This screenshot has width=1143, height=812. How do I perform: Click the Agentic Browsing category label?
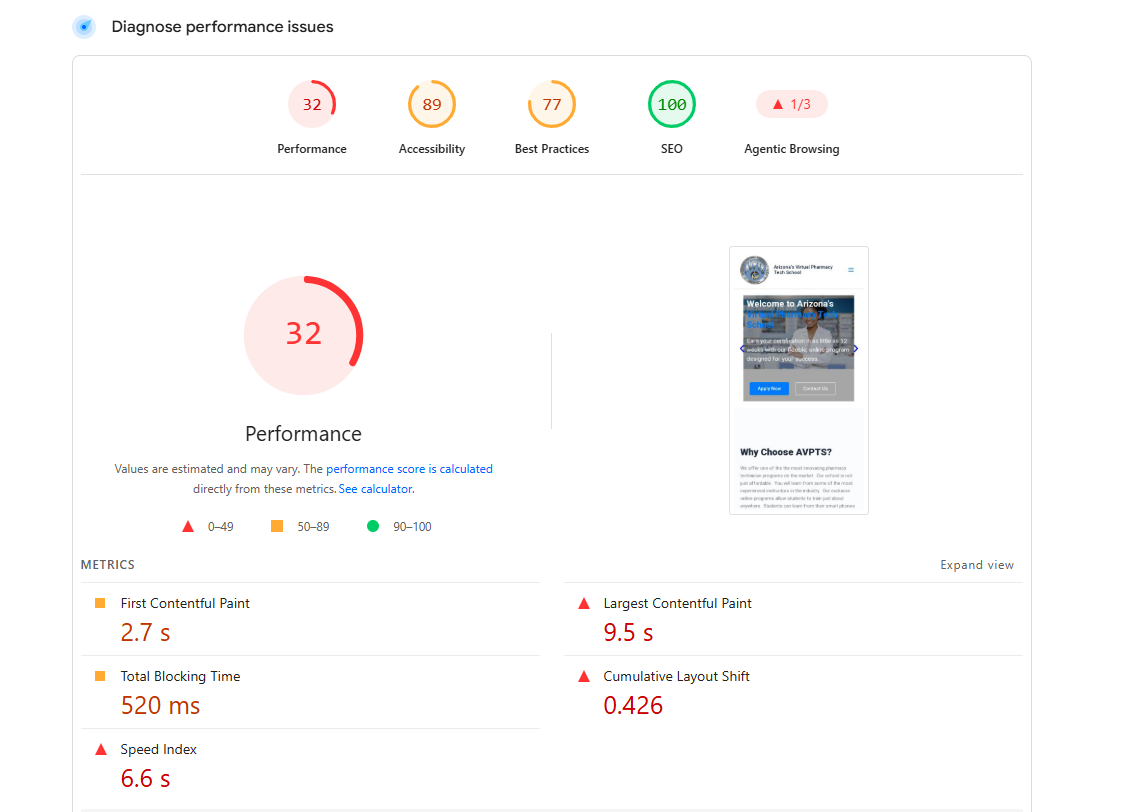(x=792, y=149)
